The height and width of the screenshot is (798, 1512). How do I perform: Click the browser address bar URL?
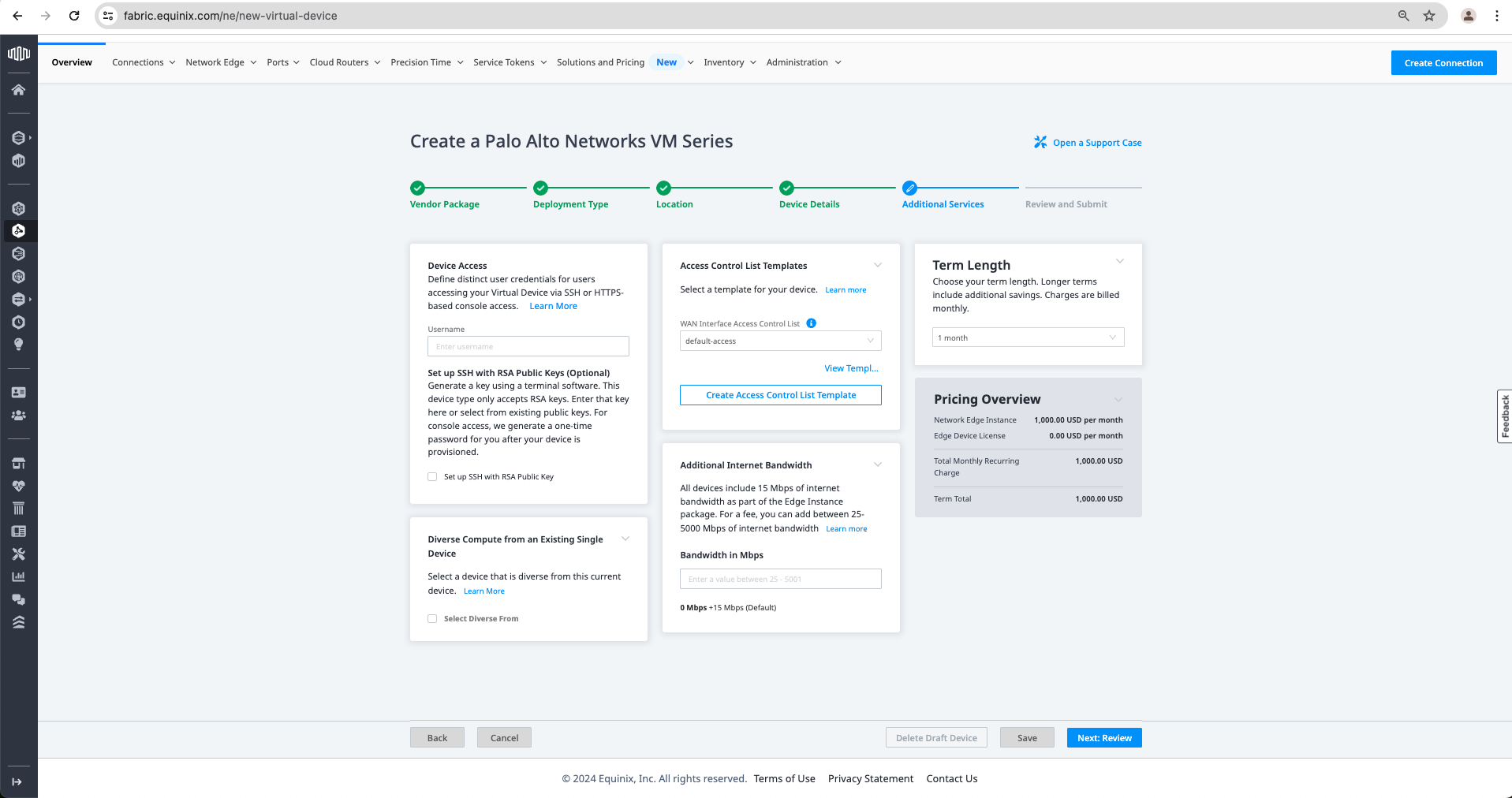[230, 16]
